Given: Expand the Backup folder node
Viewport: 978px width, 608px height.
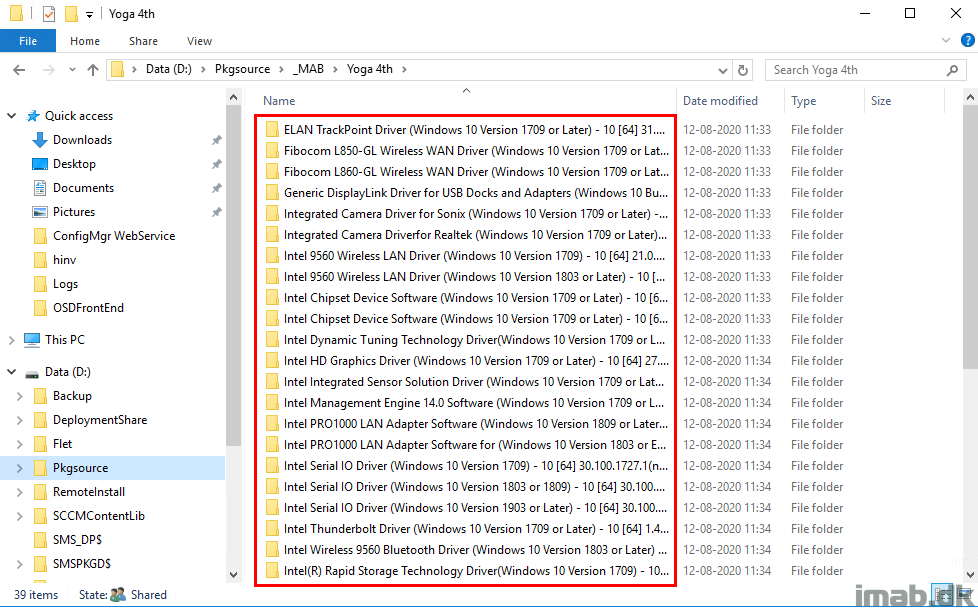Looking at the screenshot, I should pos(19,396).
